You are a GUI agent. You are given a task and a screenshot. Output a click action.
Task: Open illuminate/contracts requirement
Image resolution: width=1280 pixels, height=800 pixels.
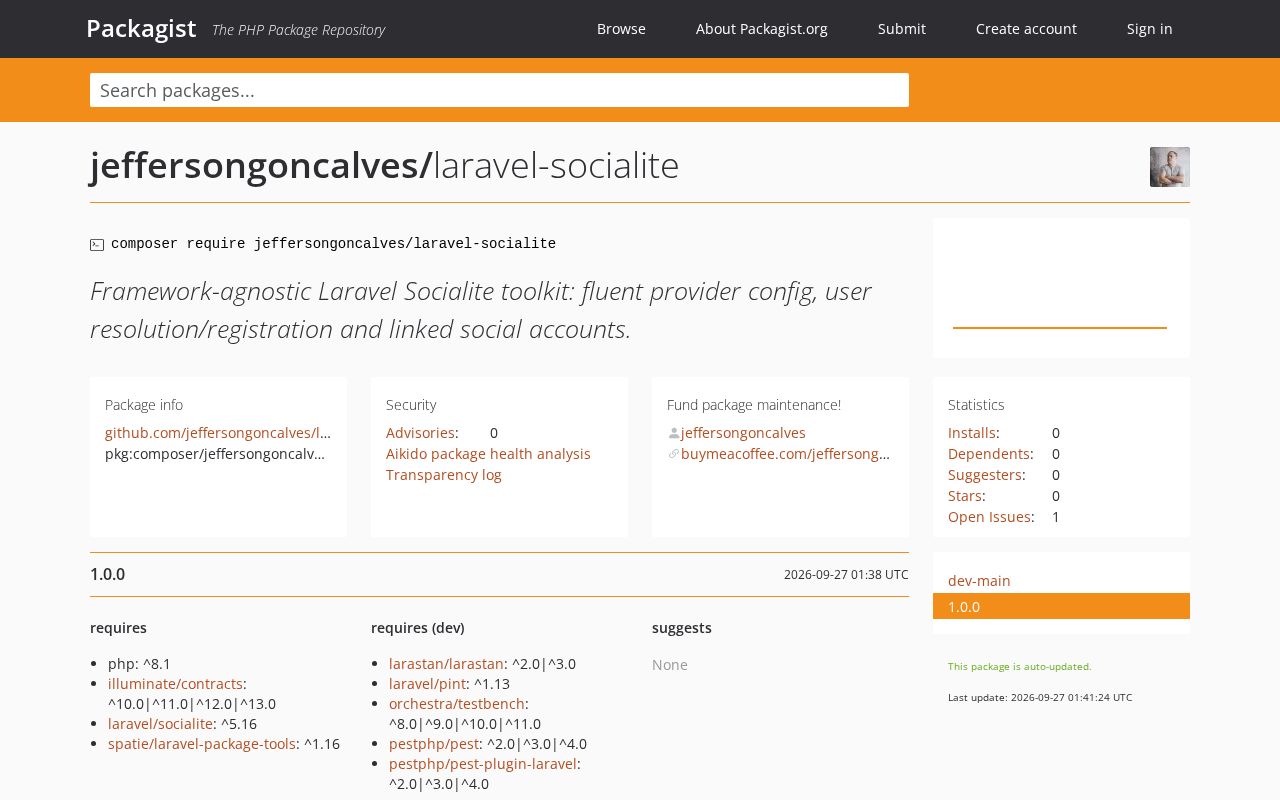[175, 684]
